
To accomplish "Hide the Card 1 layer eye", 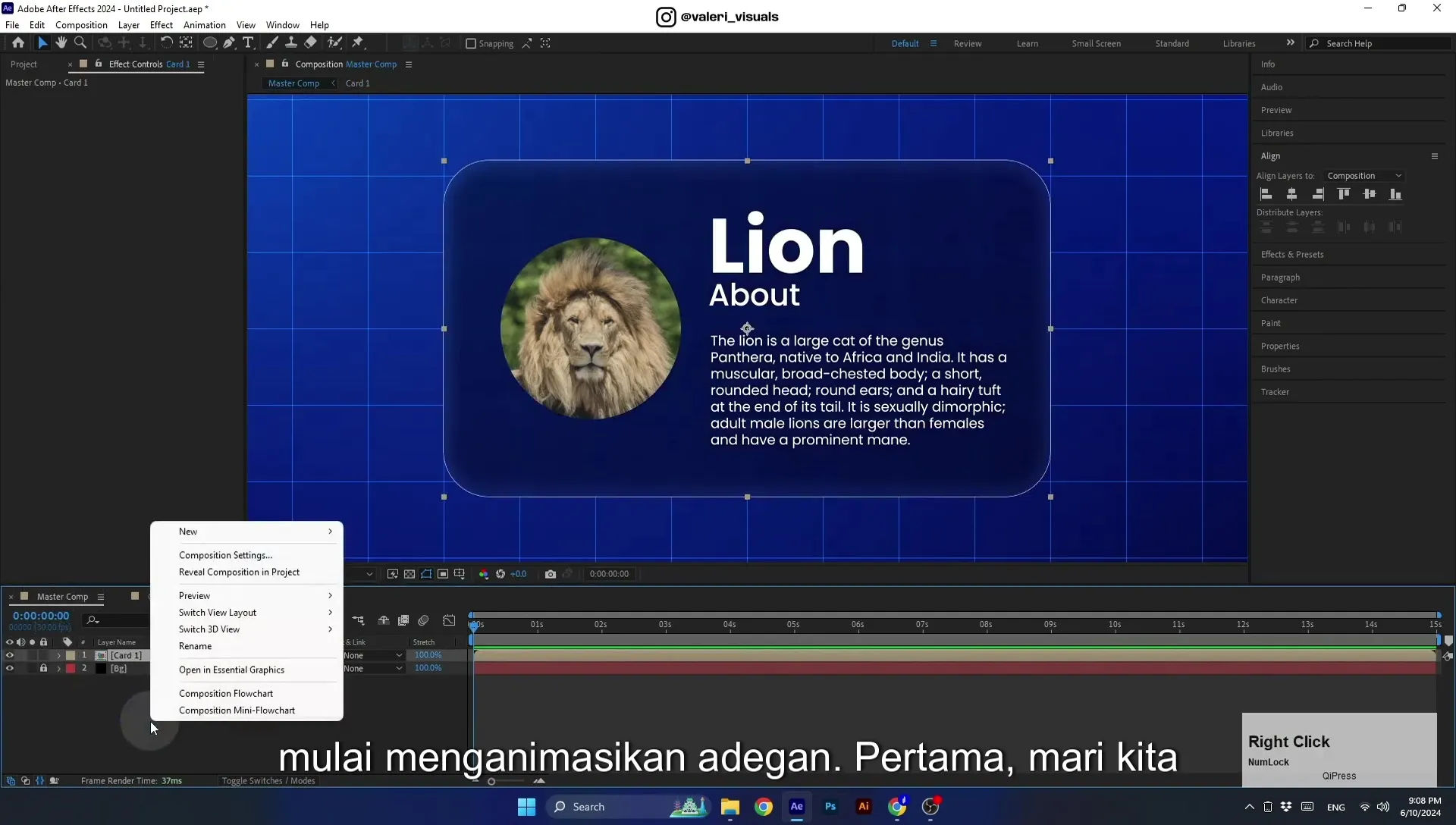I will (10, 656).
